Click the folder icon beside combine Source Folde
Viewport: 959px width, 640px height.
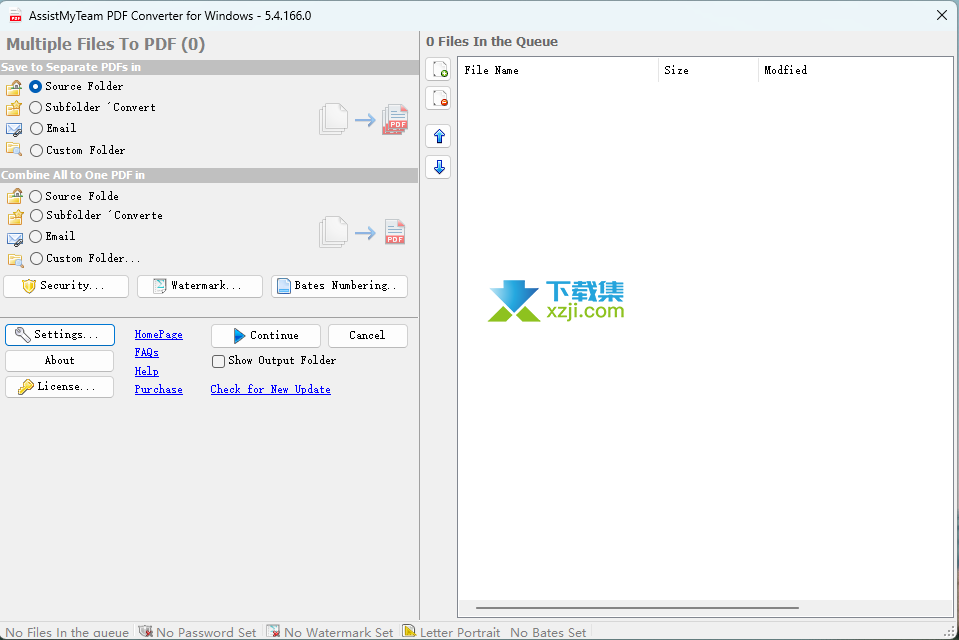(15, 196)
